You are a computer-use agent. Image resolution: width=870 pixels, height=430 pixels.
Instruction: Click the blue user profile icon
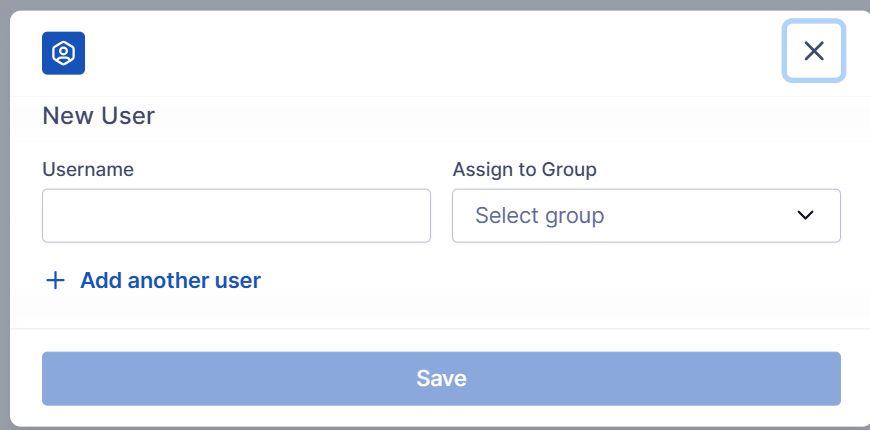pyautogui.click(x=63, y=53)
